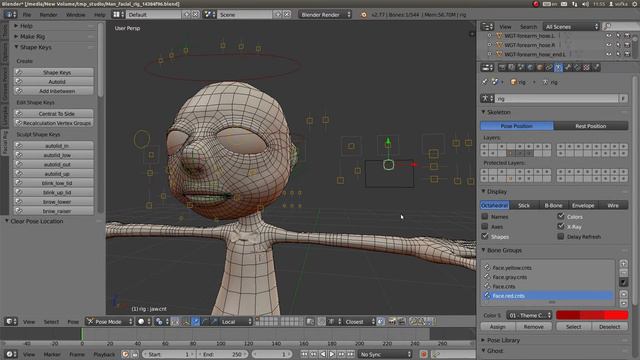The image size is (640, 360).
Task: Open the Blender Render engine dropdown
Action: coord(325,14)
